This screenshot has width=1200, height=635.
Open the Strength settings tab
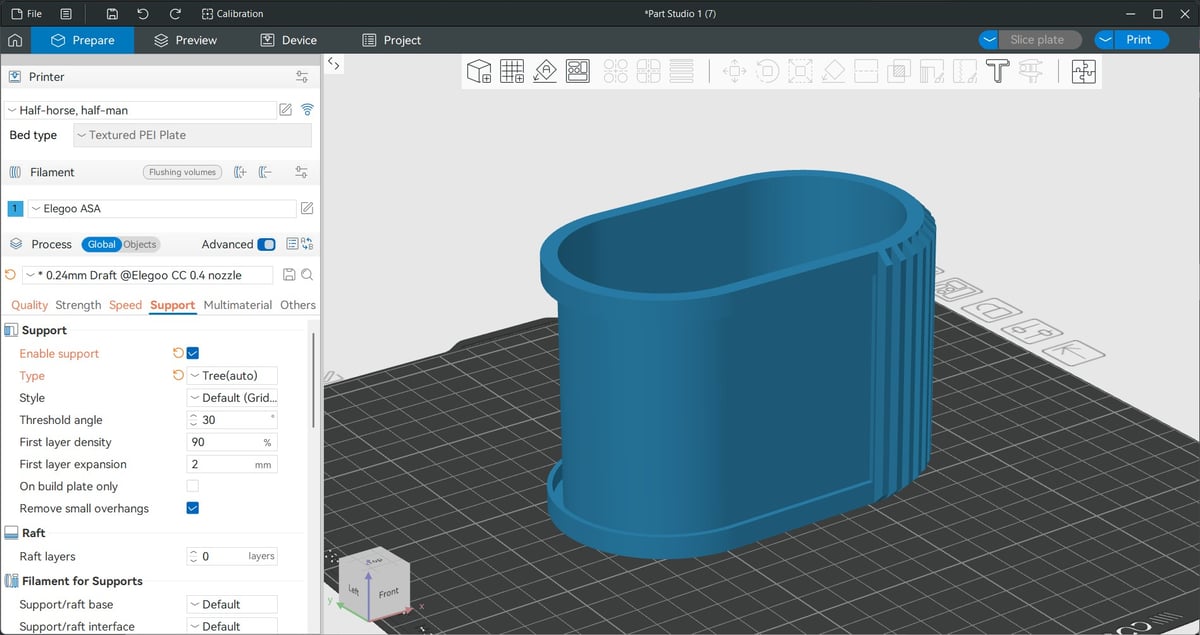[78, 305]
